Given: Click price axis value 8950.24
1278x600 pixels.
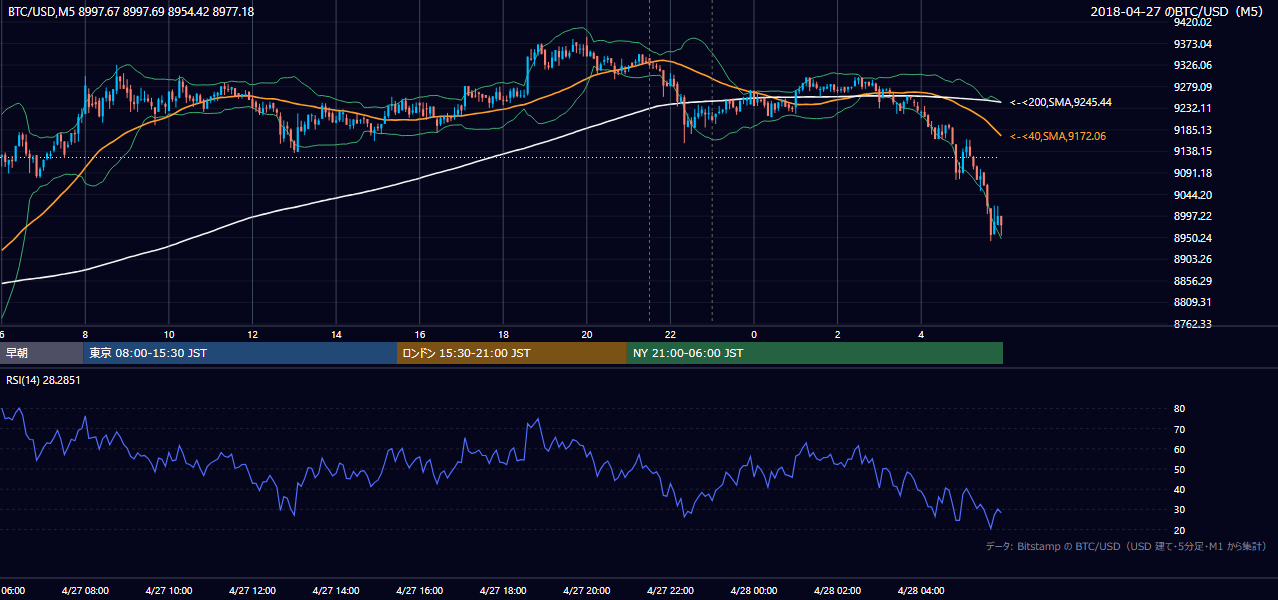Looking at the screenshot, I should click(x=1192, y=238).
